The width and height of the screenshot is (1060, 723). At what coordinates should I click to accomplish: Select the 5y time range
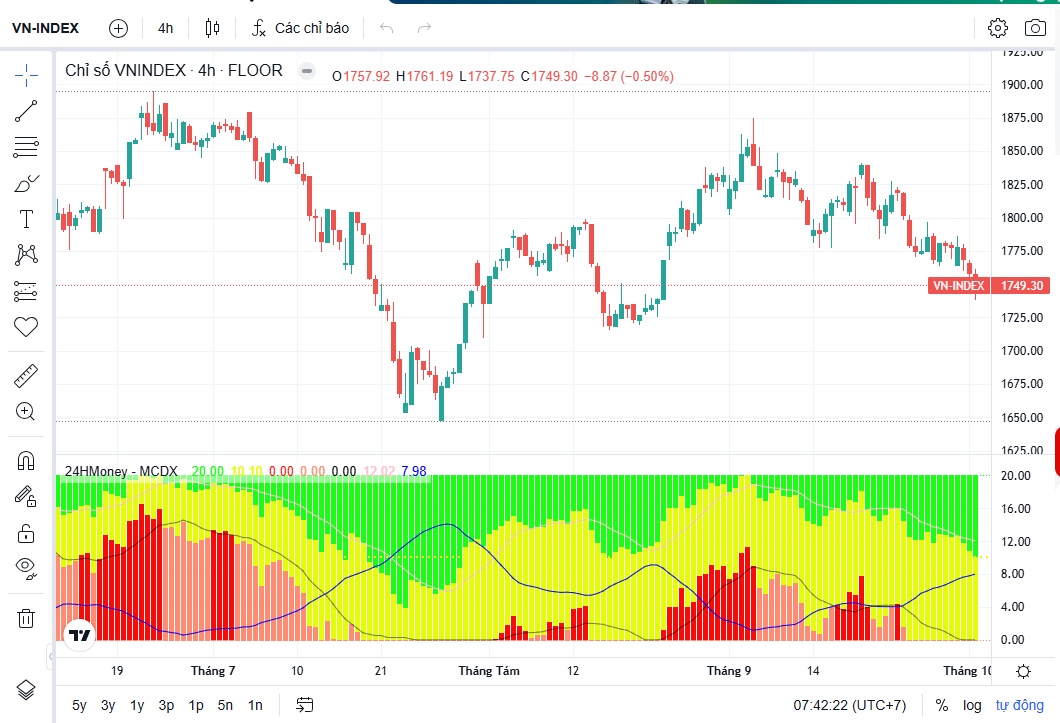(79, 705)
